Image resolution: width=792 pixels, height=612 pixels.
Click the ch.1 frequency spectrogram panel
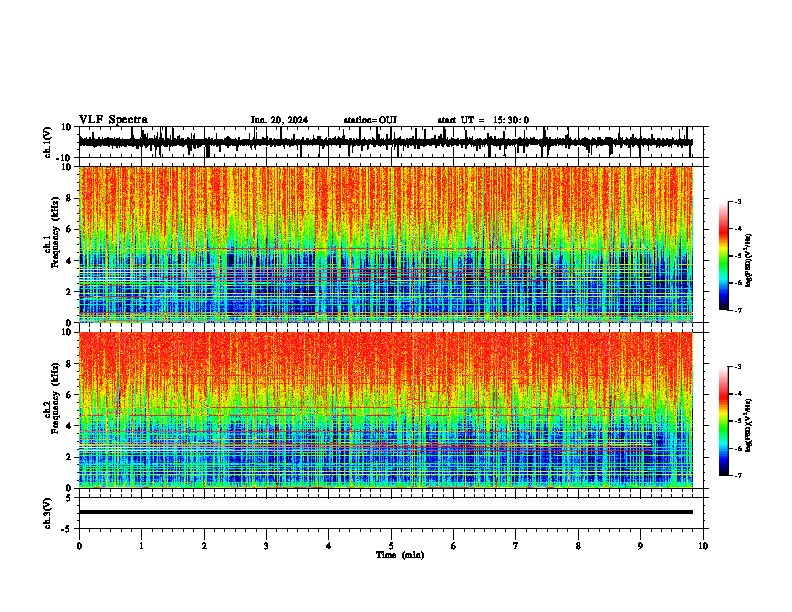pyautogui.click(x=385, y=244)
